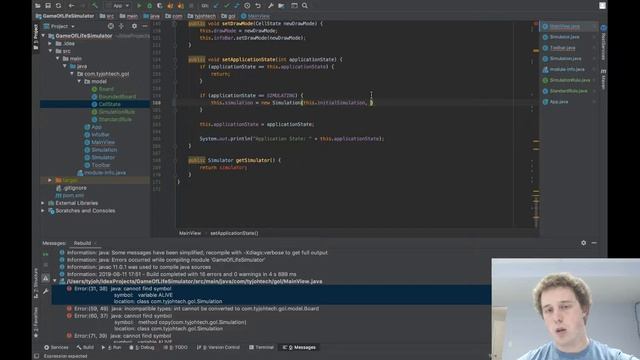This screenshot has height=360, width=640.
Task: Collapse the MainView.java error group
Action: pyautogui.click(x=55, y=281)
